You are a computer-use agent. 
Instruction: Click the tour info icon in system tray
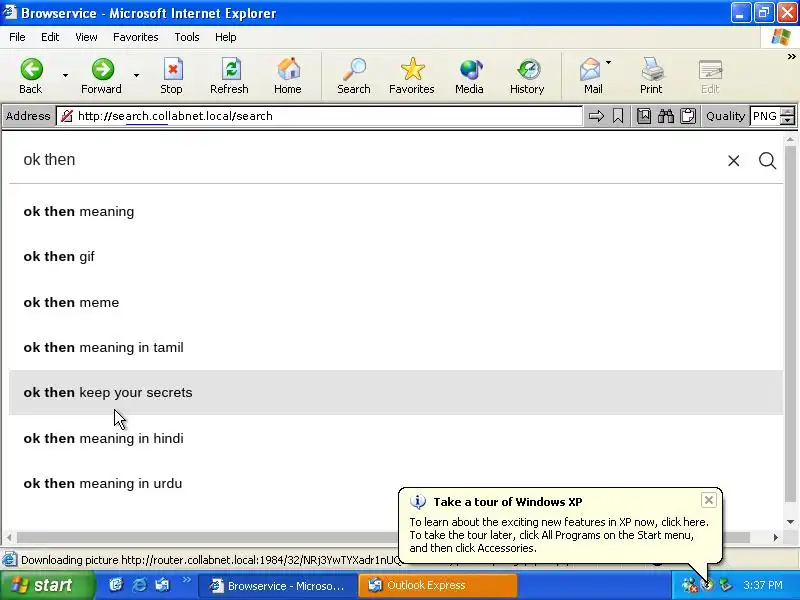[707, 585]
